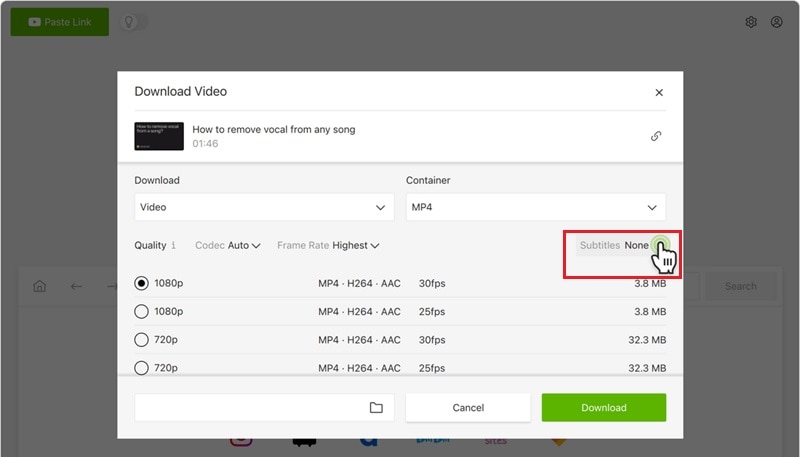Browse for output folder icon
Screen dimensions: 800x457
point(376,408)
